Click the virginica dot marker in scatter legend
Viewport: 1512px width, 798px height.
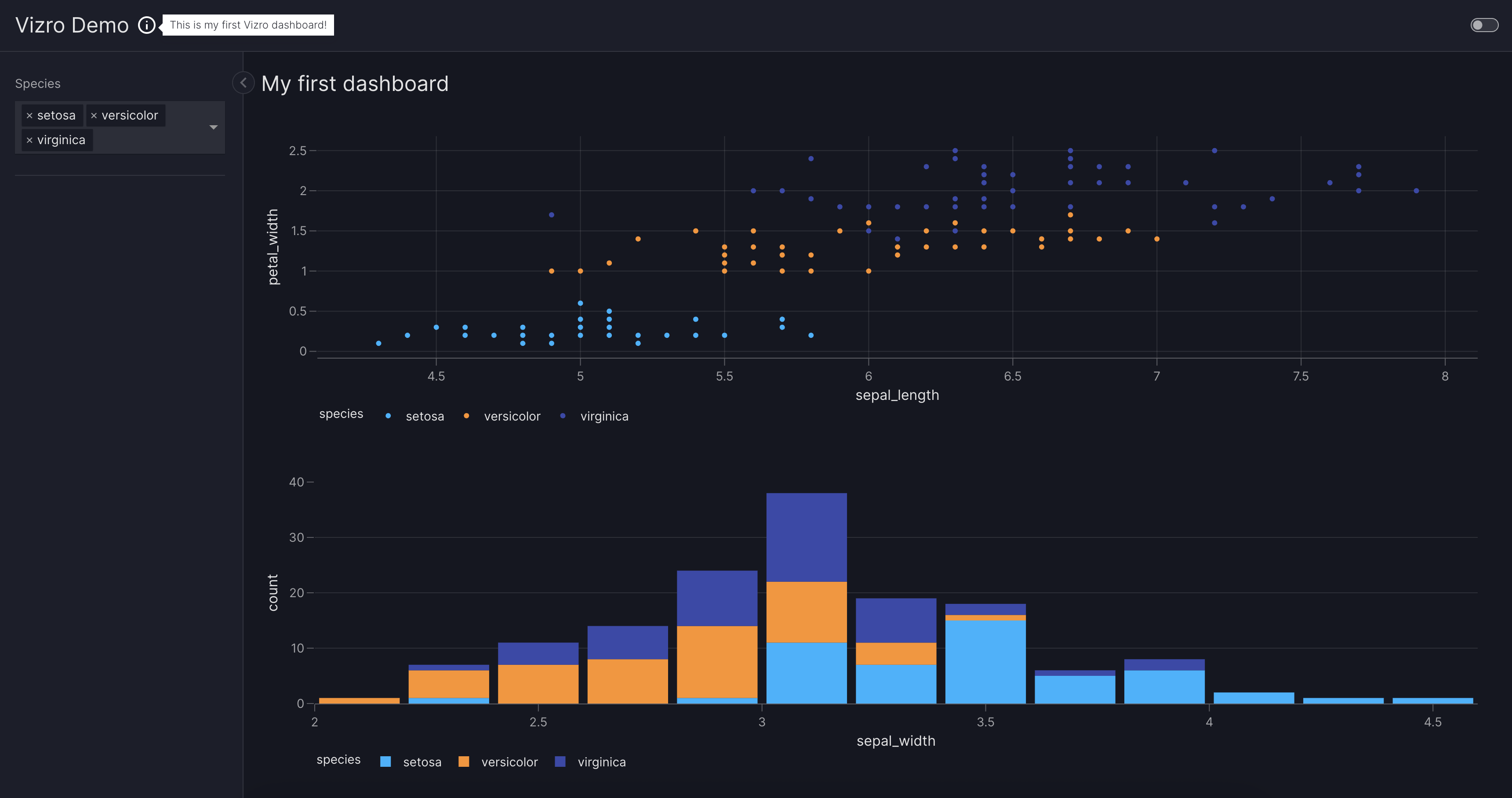563,415
